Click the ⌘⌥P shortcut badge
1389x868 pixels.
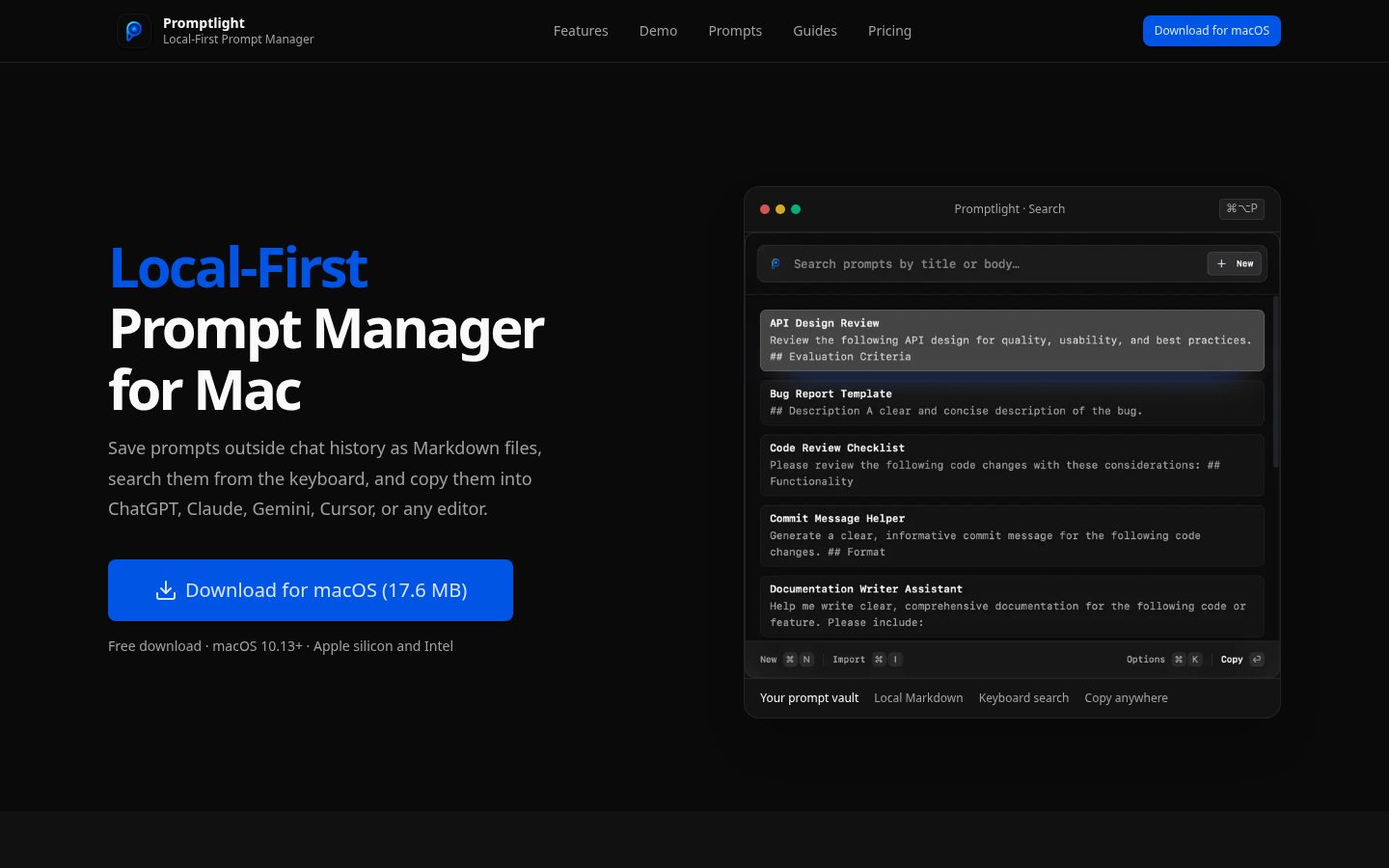point(1241,208)
